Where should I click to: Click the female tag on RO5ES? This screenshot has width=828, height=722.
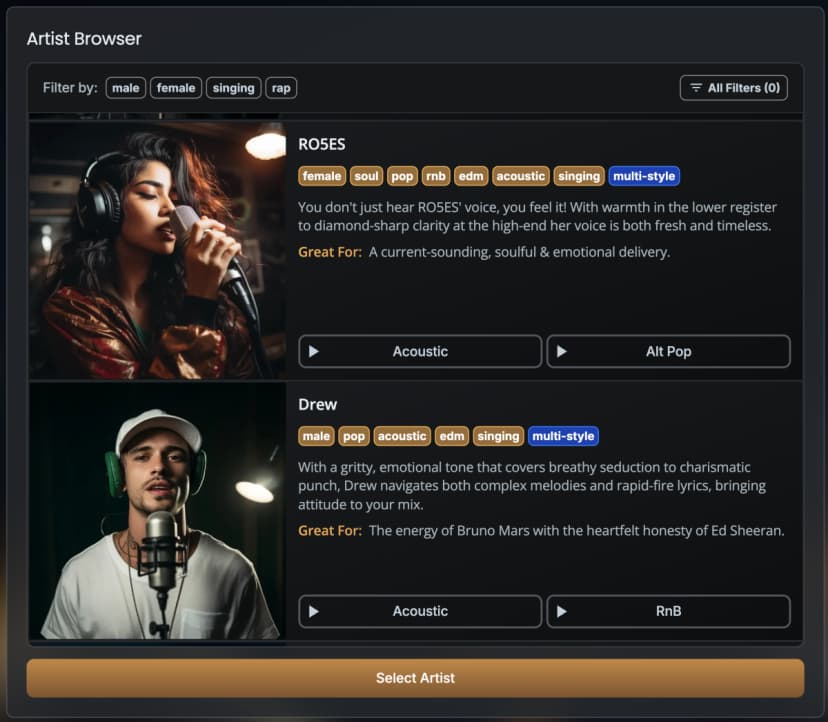coord(322,176)
